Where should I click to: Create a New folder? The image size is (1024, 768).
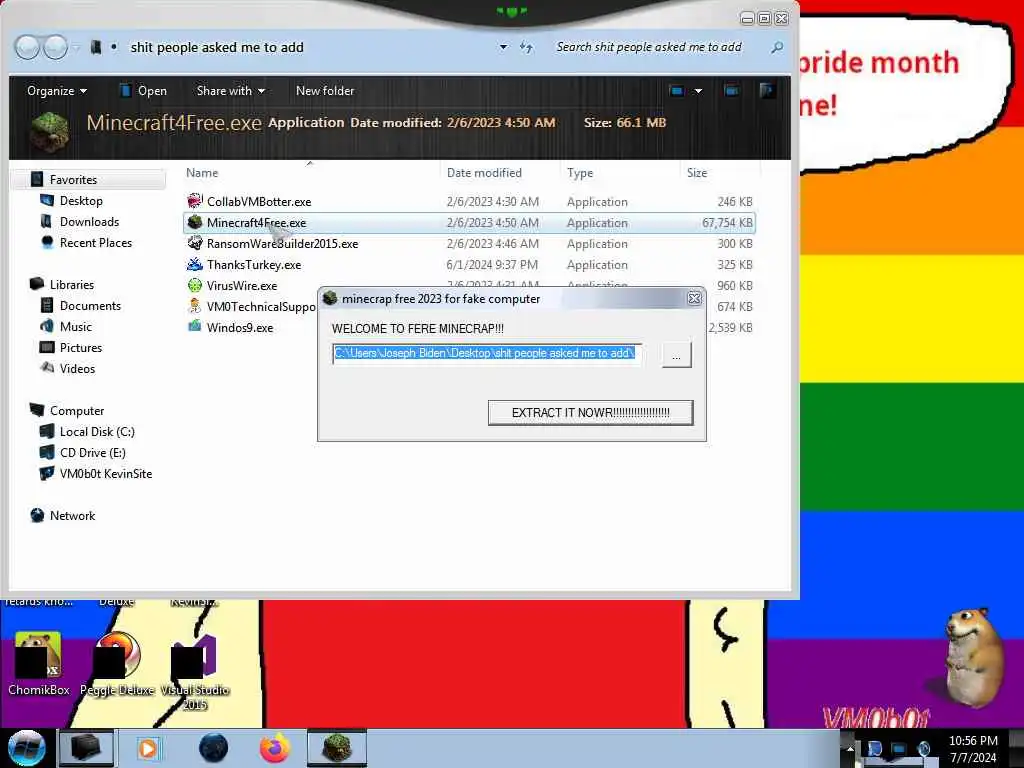pyautogui.click(x=325, y=91)
